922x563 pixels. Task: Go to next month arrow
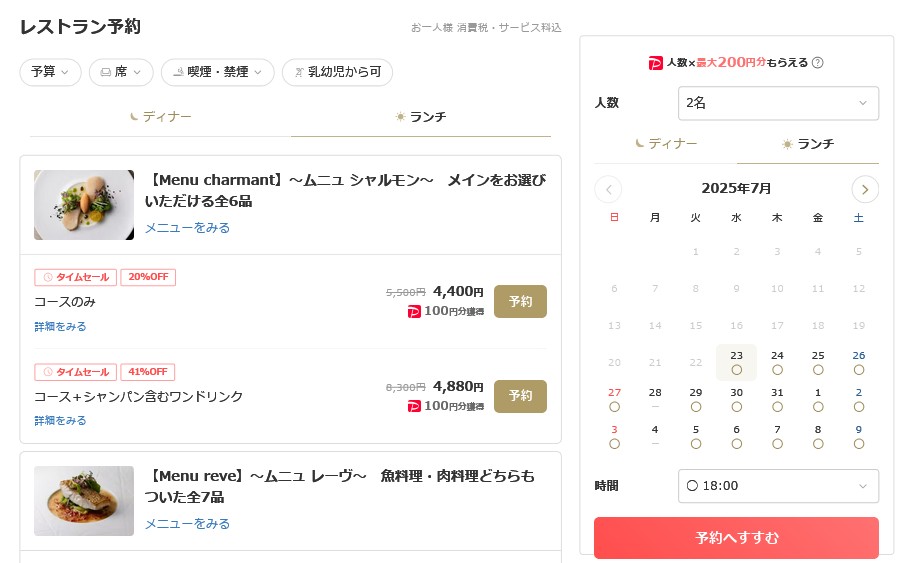[x=865, y=189]
